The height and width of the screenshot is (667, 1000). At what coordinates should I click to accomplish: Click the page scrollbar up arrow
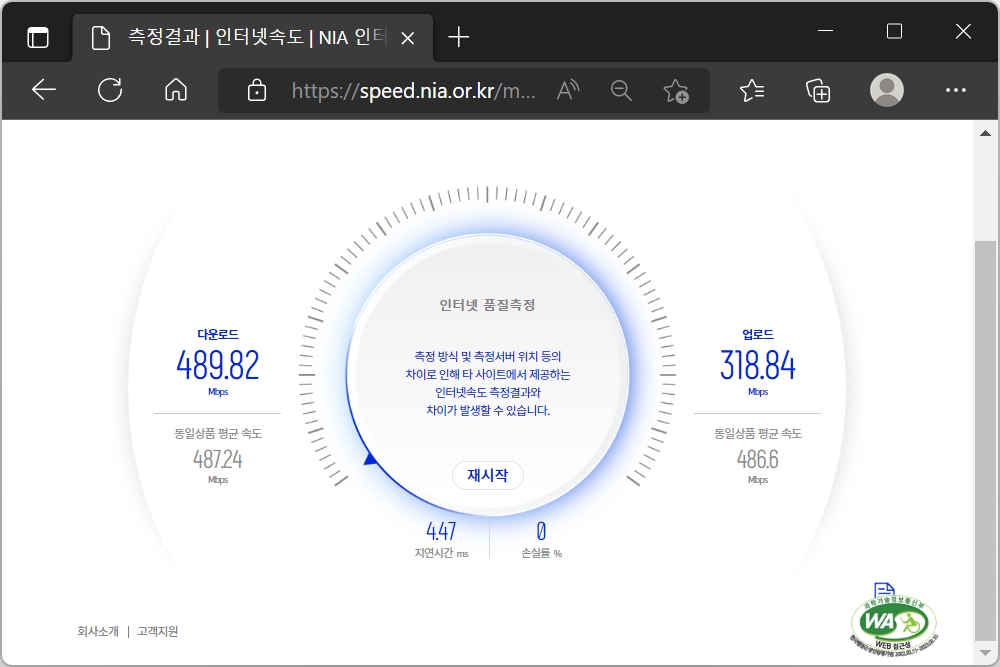(x=985, y=133)
